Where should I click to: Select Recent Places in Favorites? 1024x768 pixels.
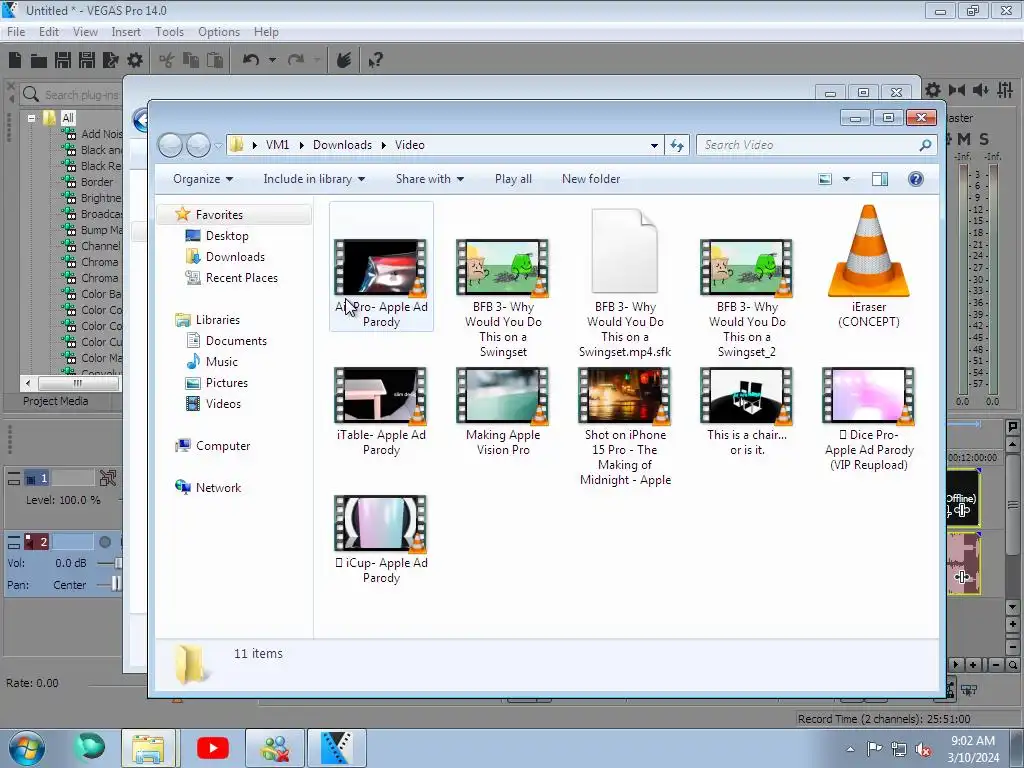[242, 278]
